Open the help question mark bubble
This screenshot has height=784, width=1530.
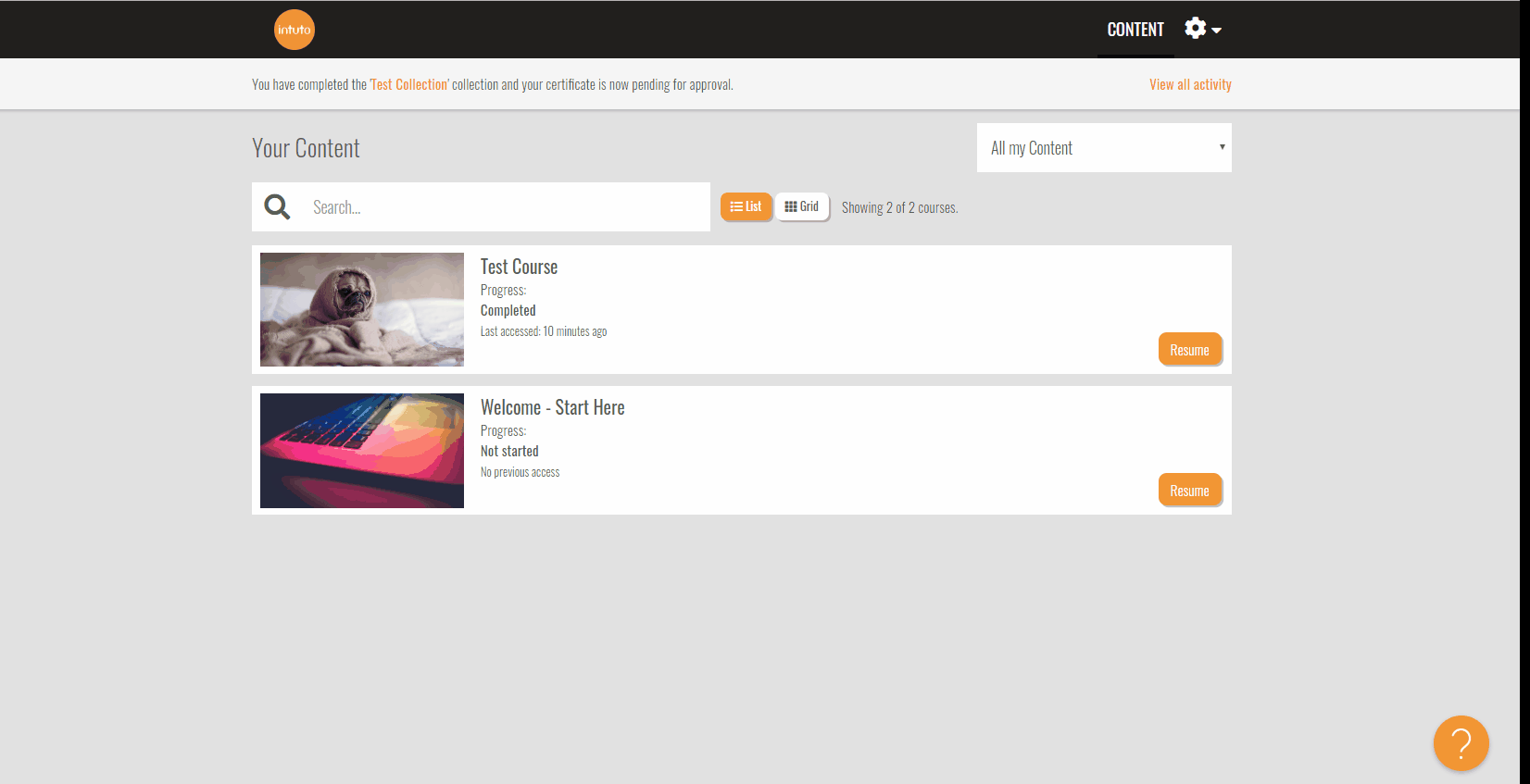[x=1461, y=743]
